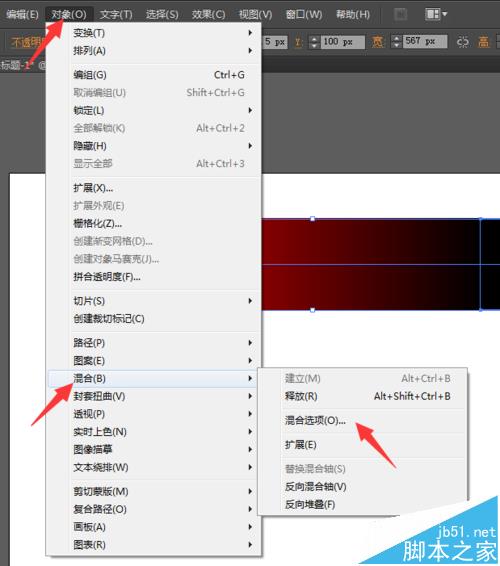Choose 释放(R) in the blend submenu
This screenshot has width=500, height=566.
[x=362, y=396]
